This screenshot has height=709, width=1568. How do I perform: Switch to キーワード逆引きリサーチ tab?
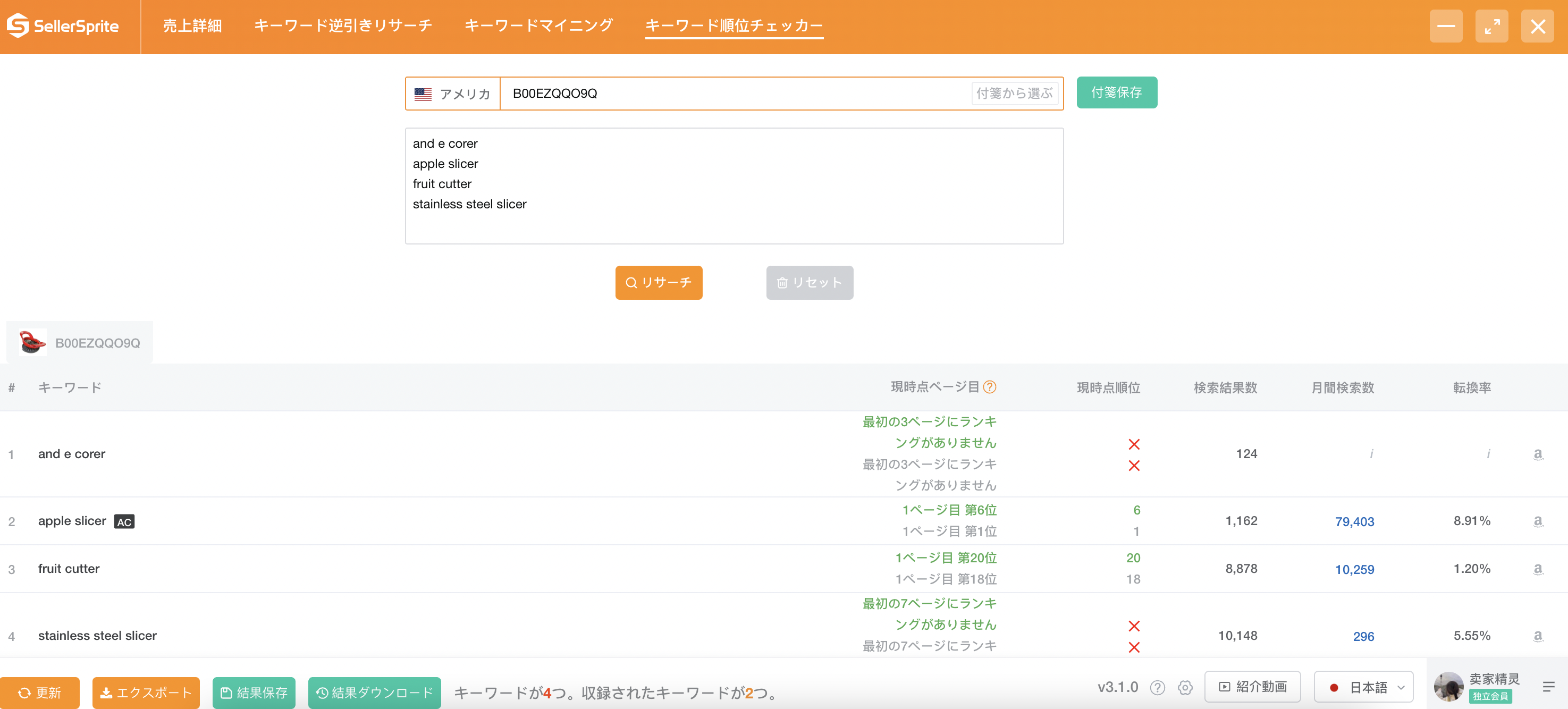click(x=343, y=26)
